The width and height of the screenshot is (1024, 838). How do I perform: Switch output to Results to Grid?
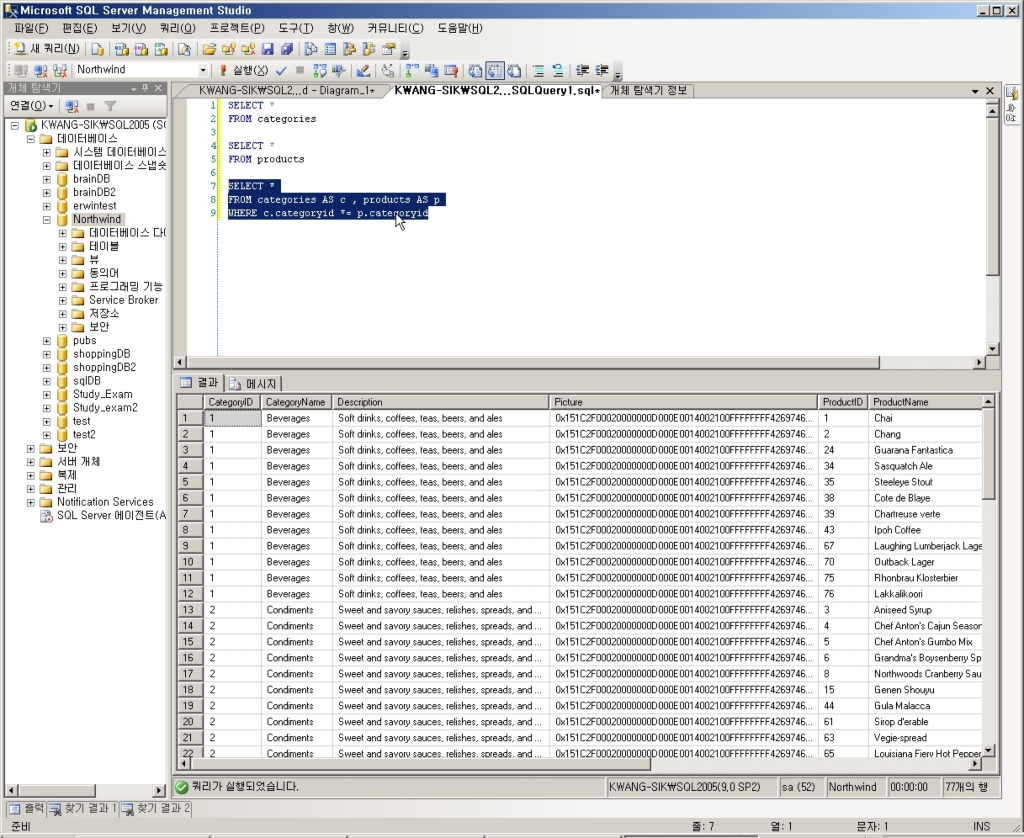click(x=495, y=70)
